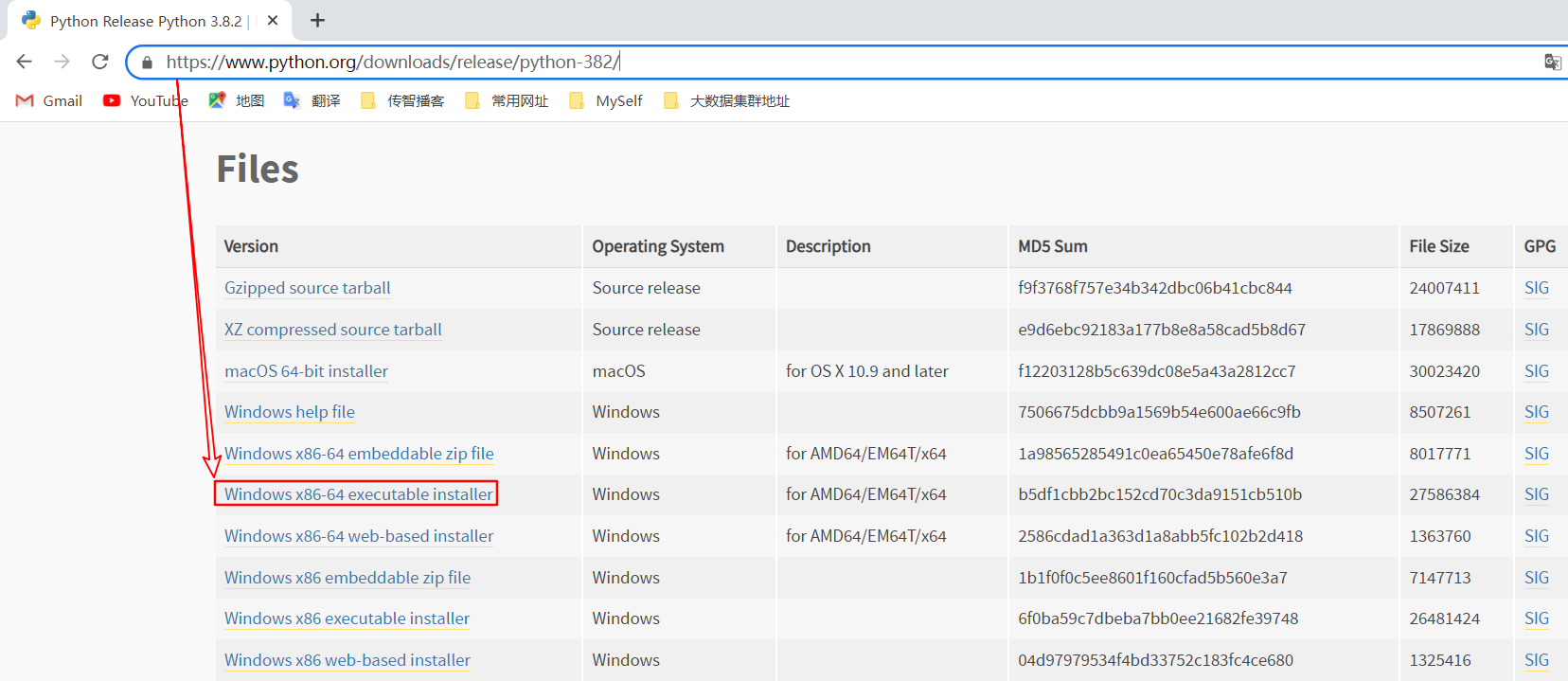Image resolution: width=1568 pixels, height=681 pixels.
Task: Open the Gzipped source tarball link
Action: [x=308, y=288]
